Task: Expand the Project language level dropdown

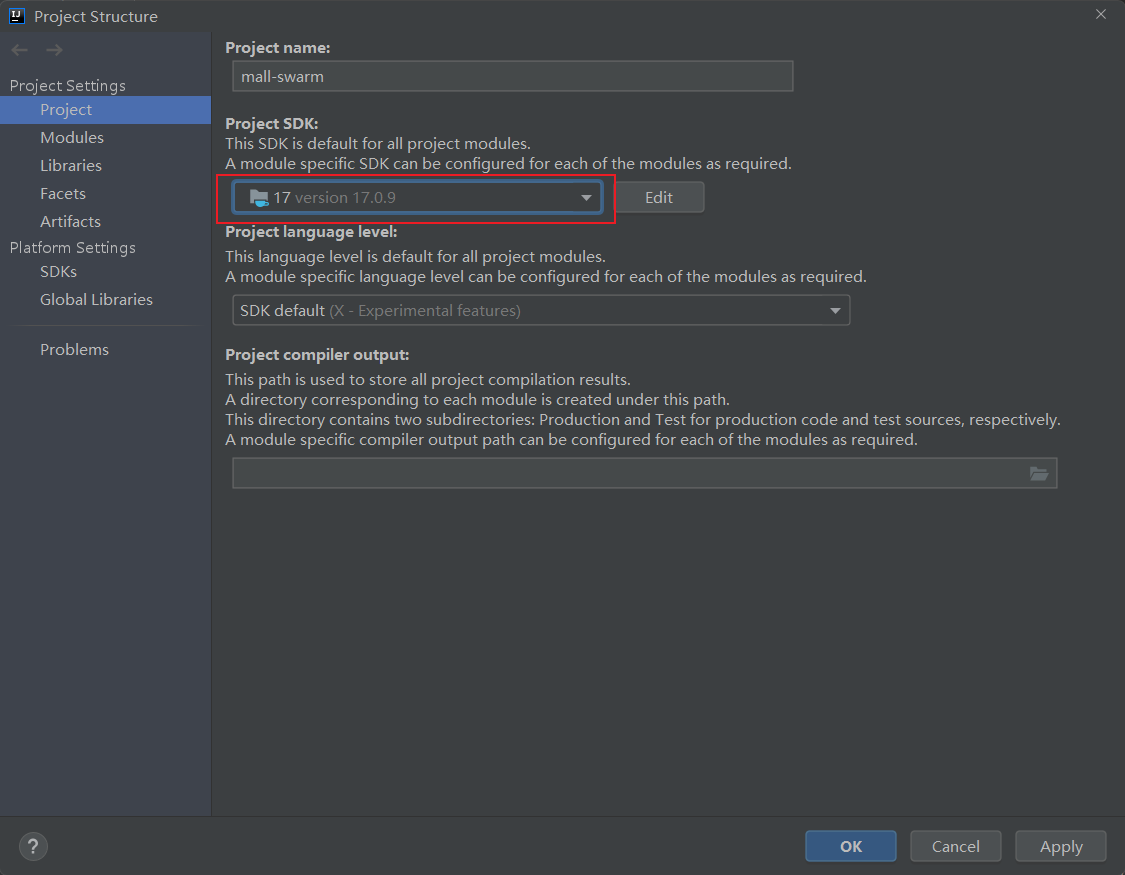Action: pos(540,311)
